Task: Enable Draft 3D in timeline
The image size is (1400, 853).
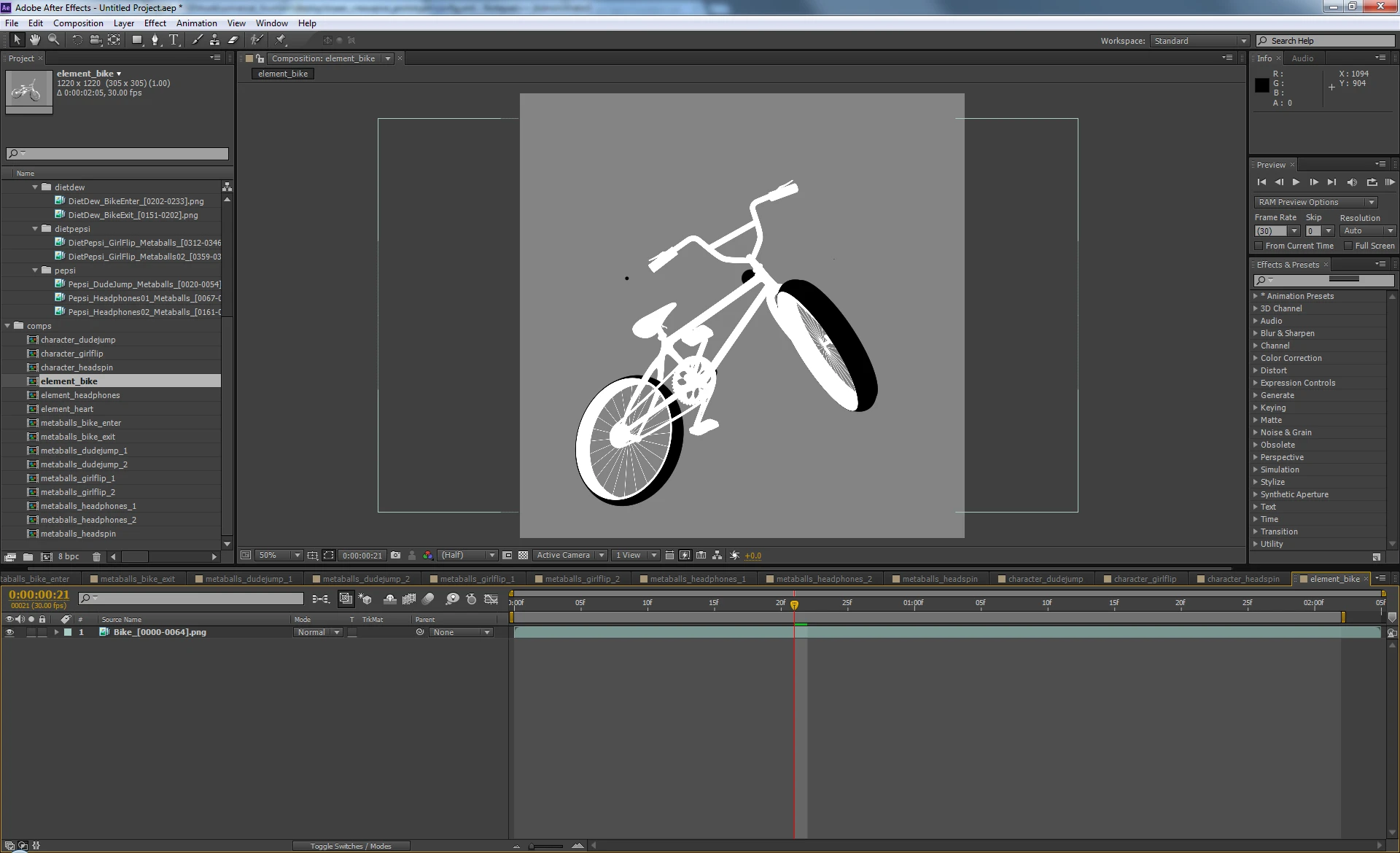Action: tap(365, 599)
